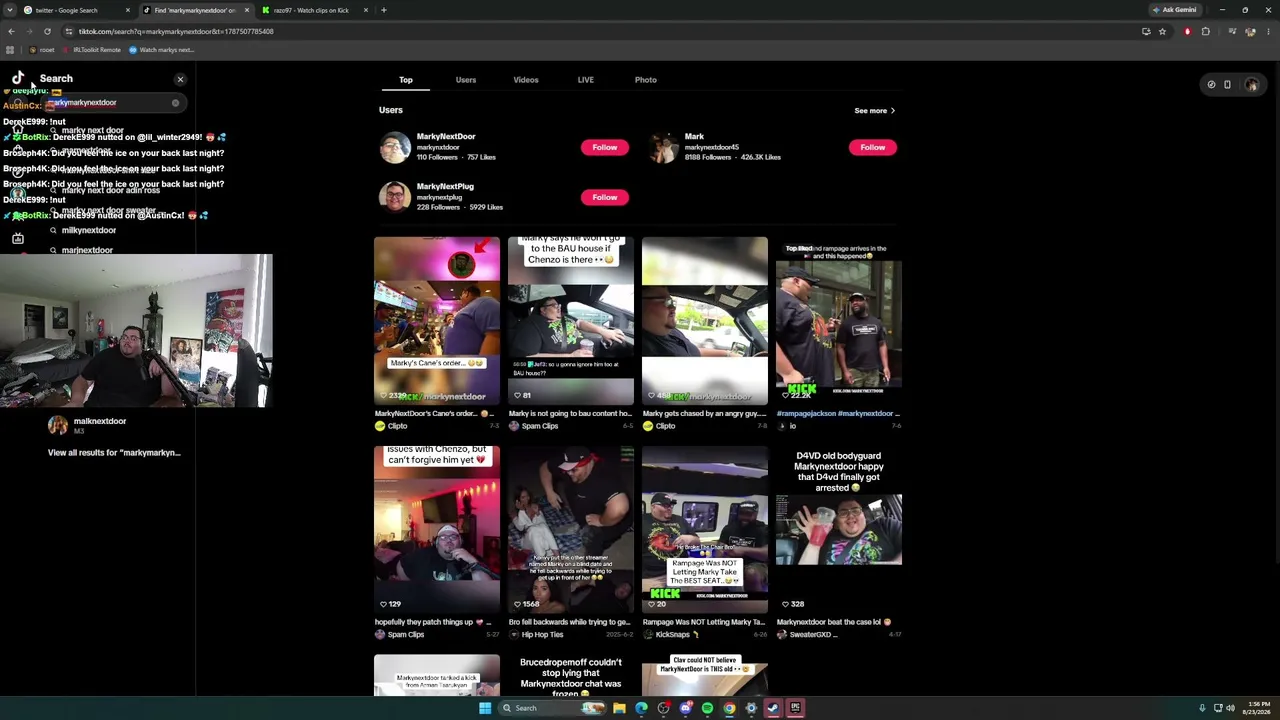
Task: Close the twitter Google Search tab
Action: pyautogui.click(x=127, y=10)
